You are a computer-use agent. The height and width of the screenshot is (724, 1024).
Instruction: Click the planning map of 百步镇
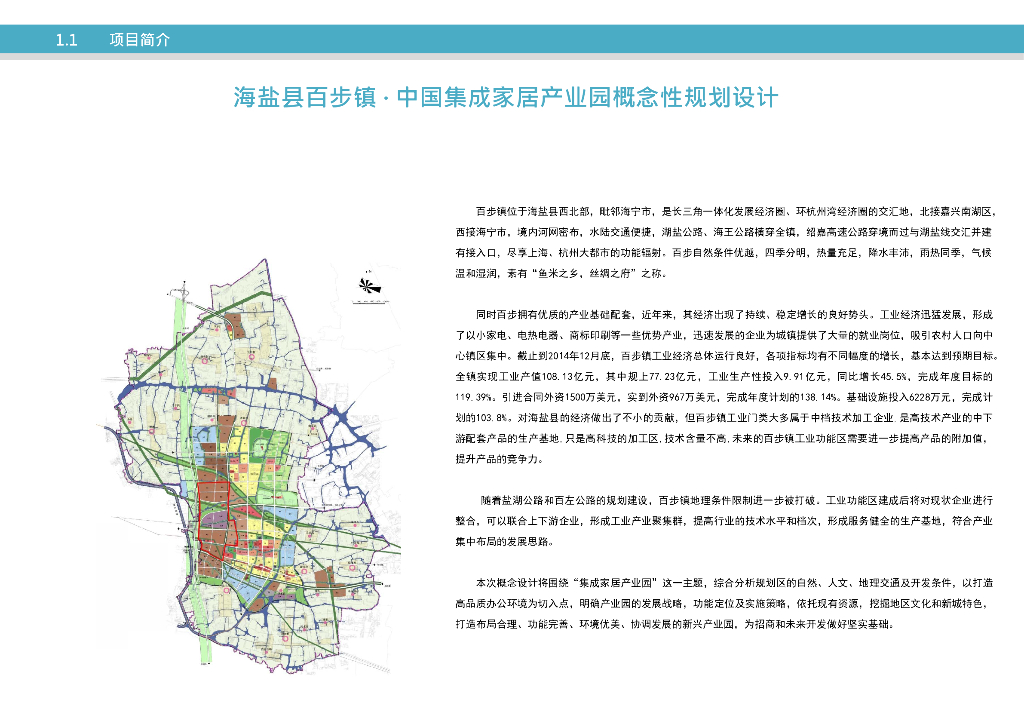coord(249,465)
